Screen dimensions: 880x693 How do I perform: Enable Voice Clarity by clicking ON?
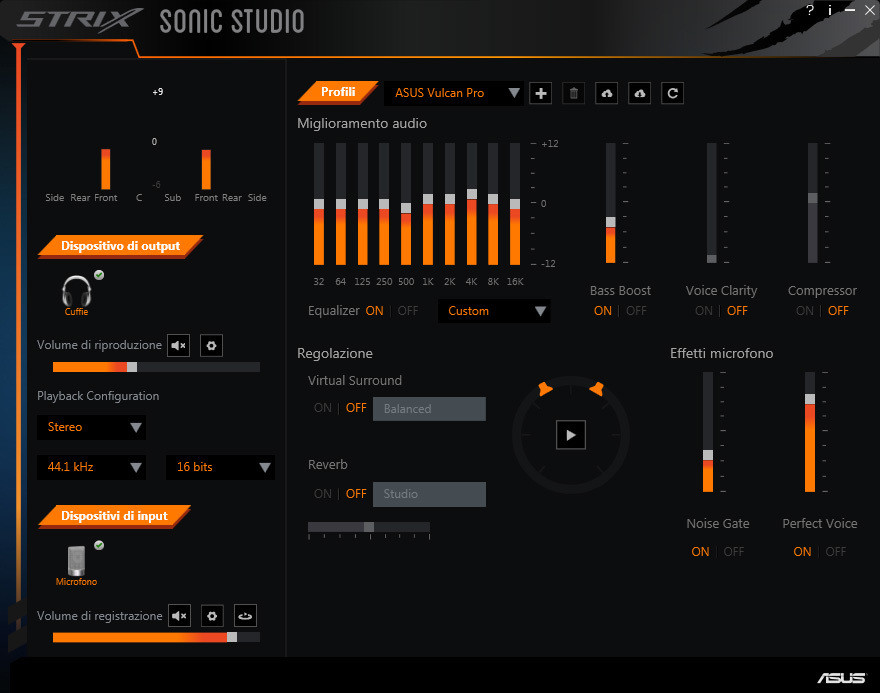704,311
